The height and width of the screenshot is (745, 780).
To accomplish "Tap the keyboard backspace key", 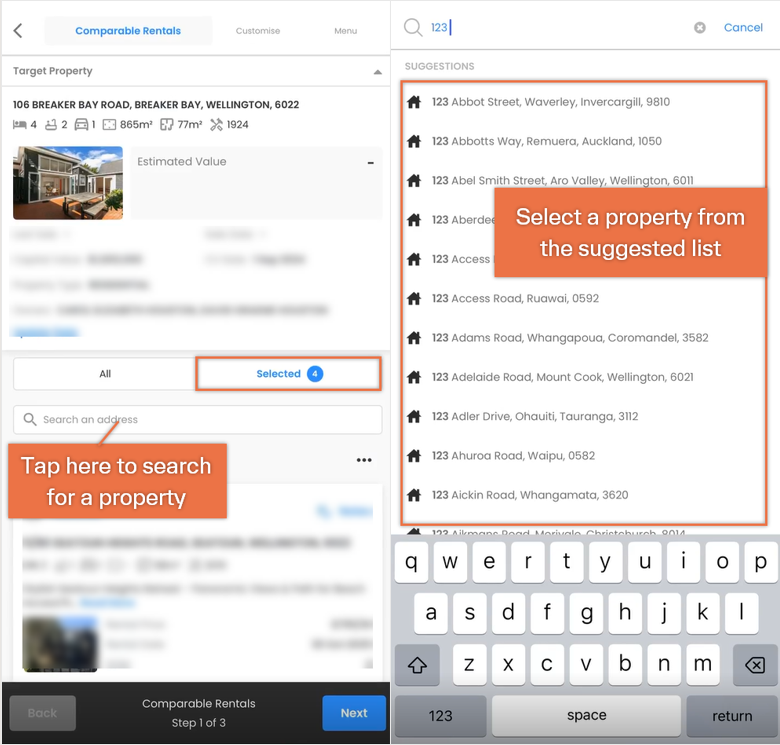I will pos(755,664).
